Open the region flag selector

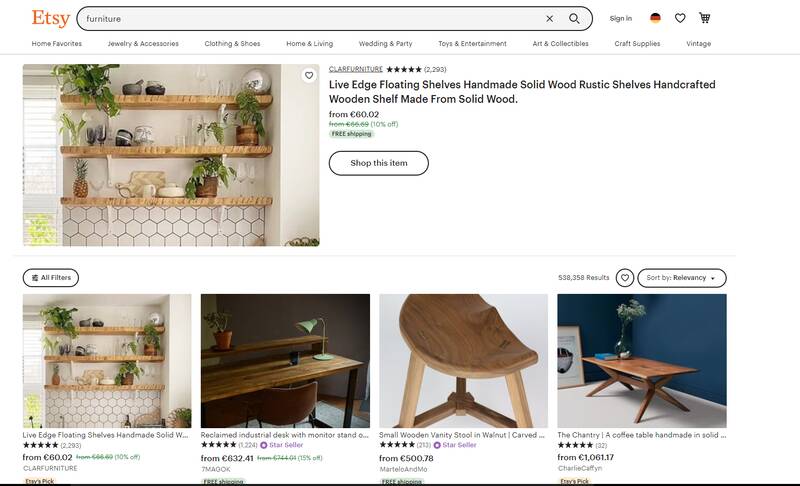point(655,18)
